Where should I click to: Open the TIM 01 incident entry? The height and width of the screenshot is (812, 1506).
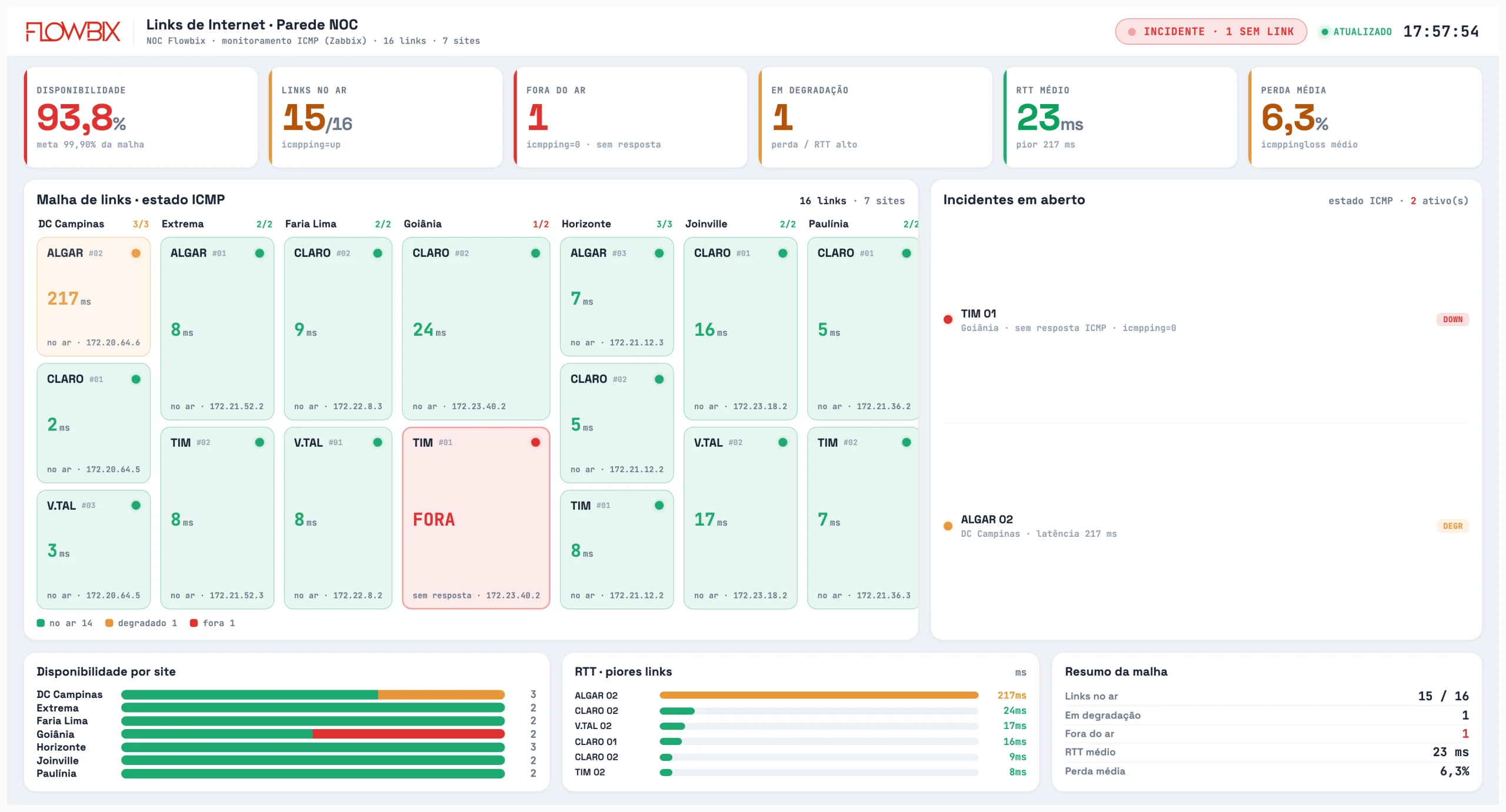pyautogui.click(x=1206, y=320)
